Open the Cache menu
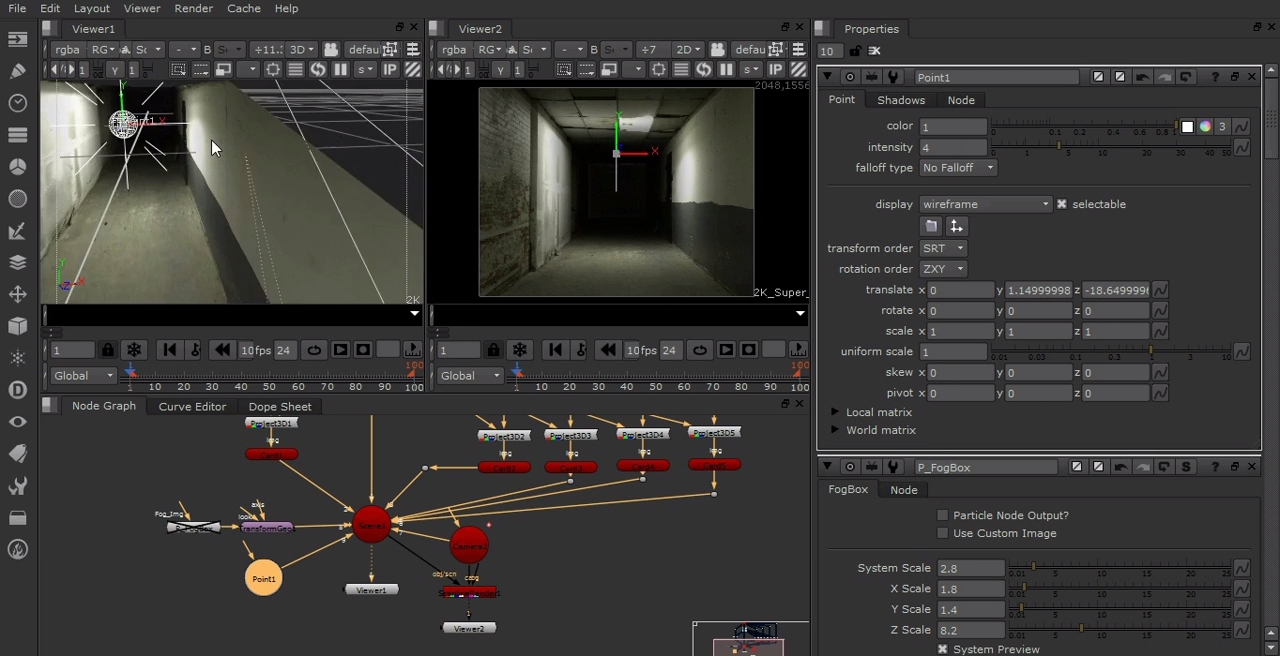Screen dimensions: 1280x656 [244, 8]
